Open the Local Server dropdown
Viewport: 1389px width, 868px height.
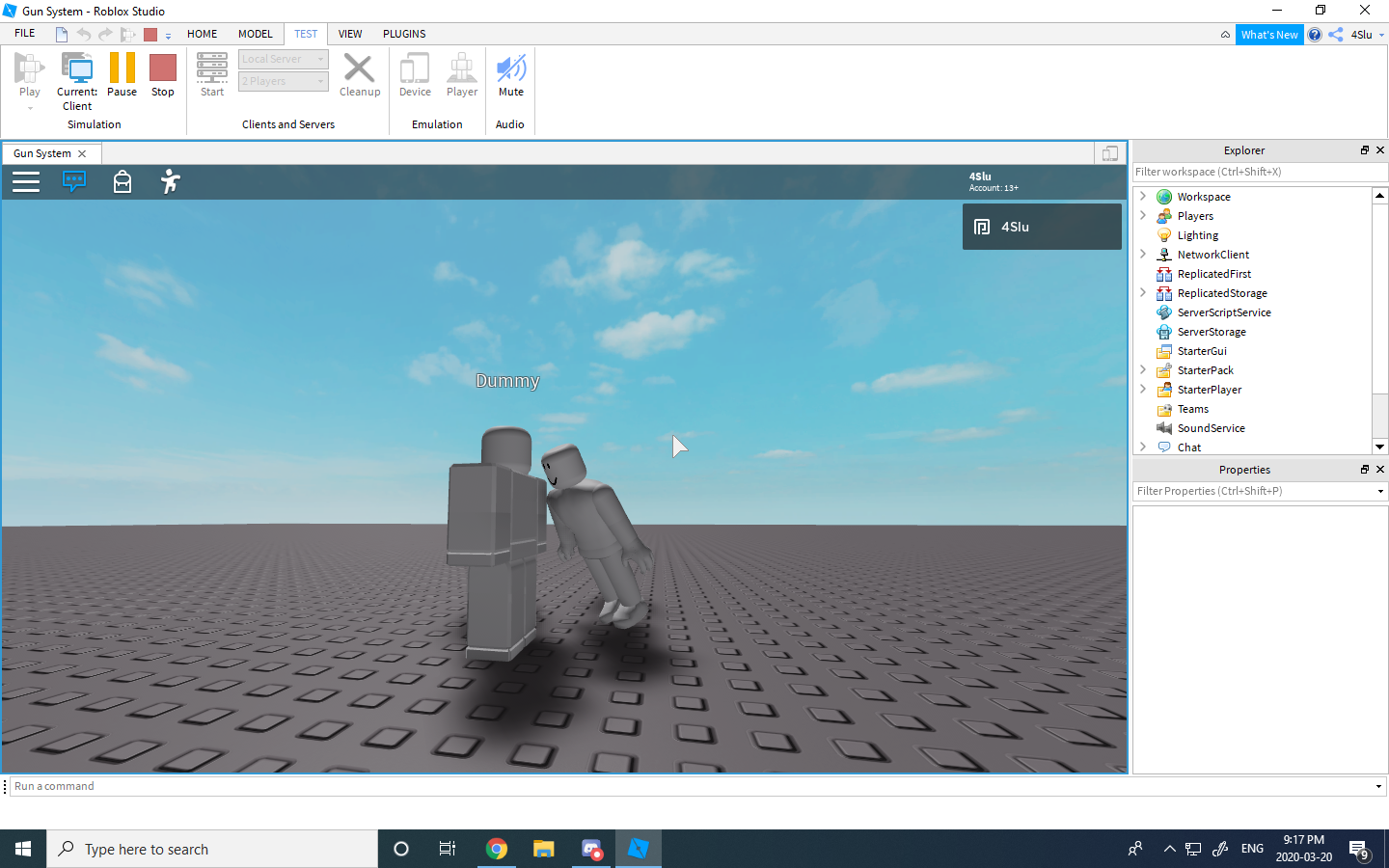click(284, 59)
